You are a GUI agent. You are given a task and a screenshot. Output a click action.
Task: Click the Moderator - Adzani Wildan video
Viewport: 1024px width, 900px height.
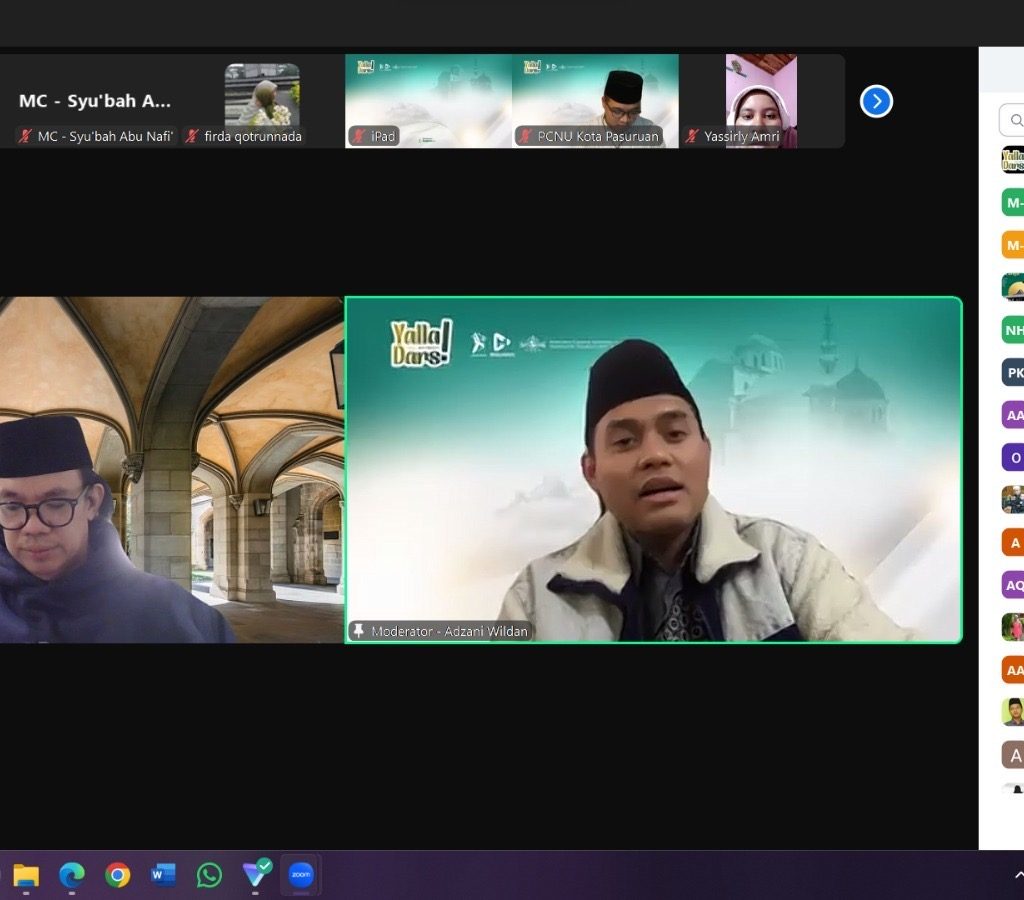(653, 470)
